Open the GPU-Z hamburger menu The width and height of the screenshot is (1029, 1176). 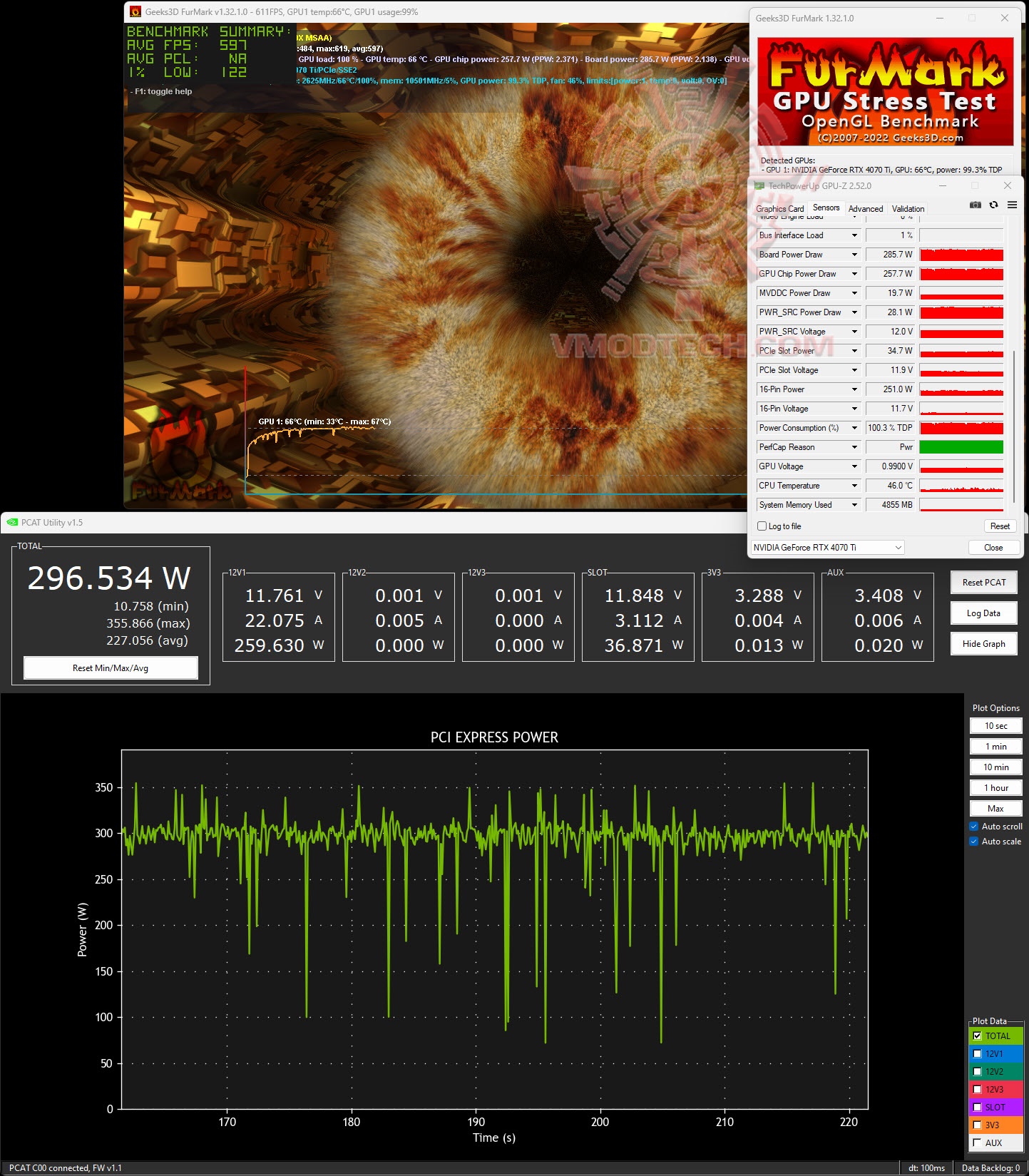tap(1012, 205)
